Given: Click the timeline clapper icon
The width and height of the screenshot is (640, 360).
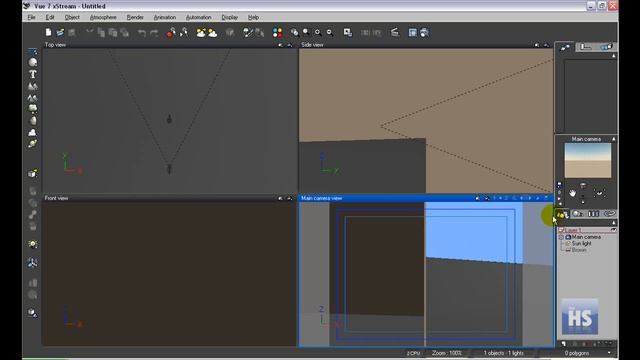Looking at the screenshot, I should (x=394, y=32).
